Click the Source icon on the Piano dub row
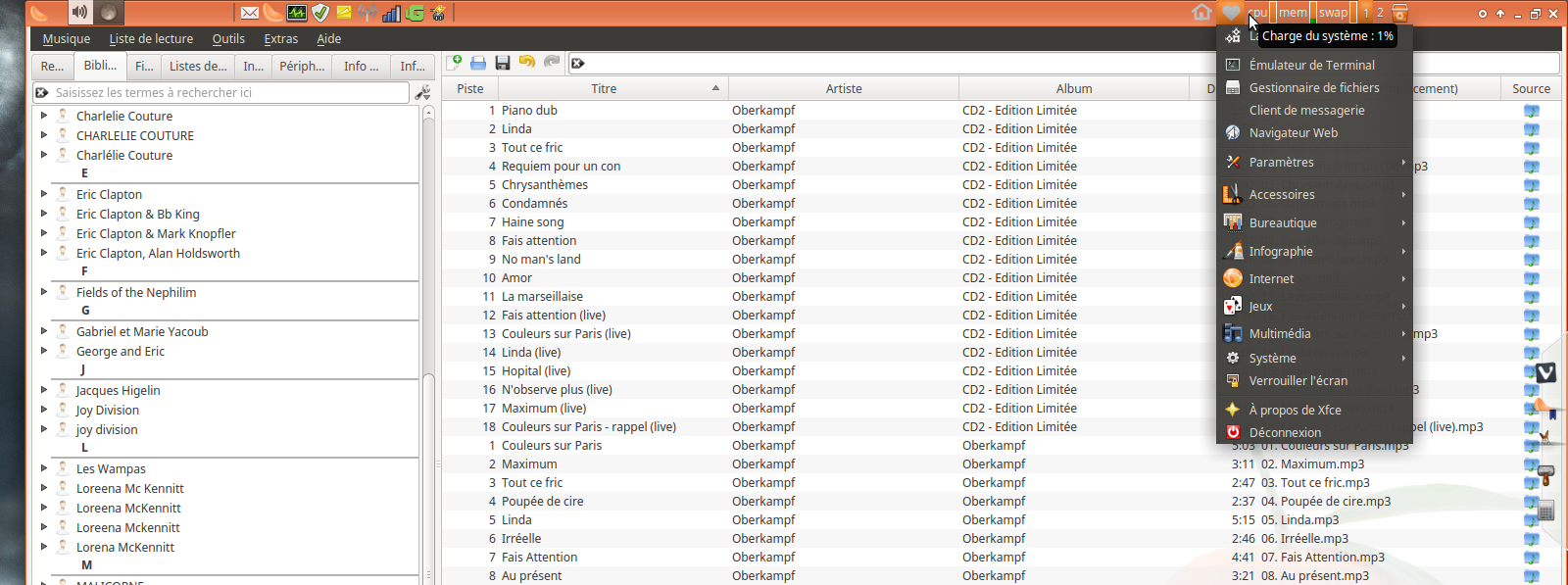 pyautogui.click(x=1532, y=111)
